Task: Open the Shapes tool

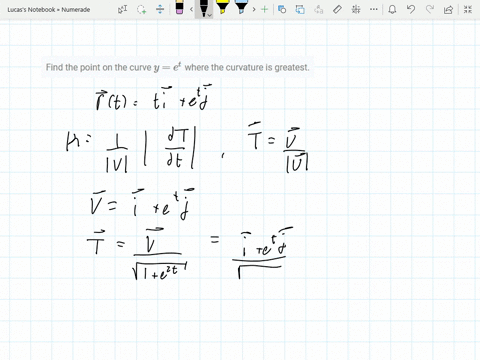Action: tap(282, 9)
